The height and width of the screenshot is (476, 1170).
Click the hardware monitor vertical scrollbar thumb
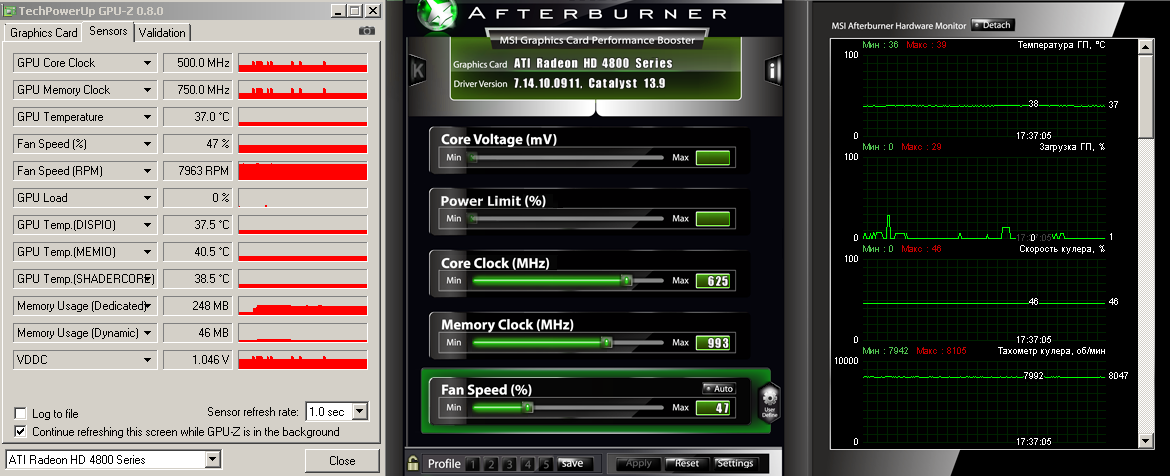click(1146, 95)
